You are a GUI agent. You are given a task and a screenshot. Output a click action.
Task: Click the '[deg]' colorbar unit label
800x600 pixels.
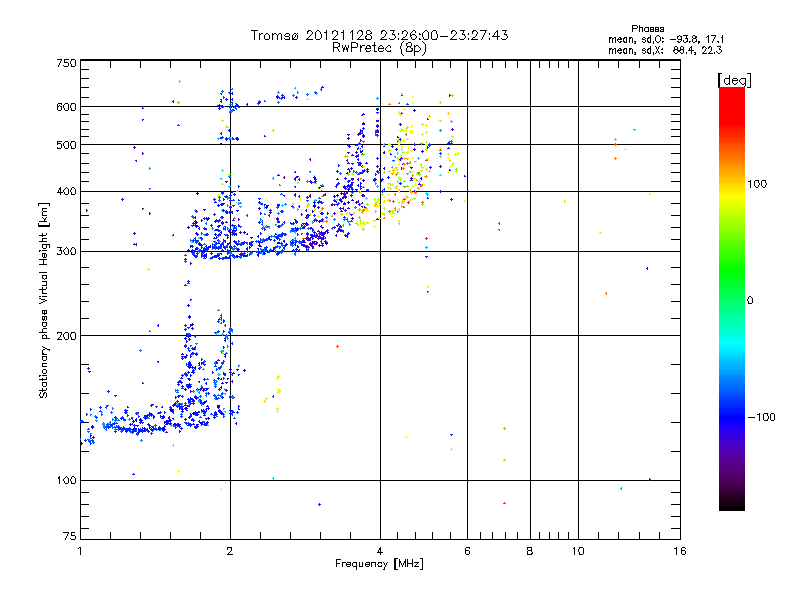point(734,80)
